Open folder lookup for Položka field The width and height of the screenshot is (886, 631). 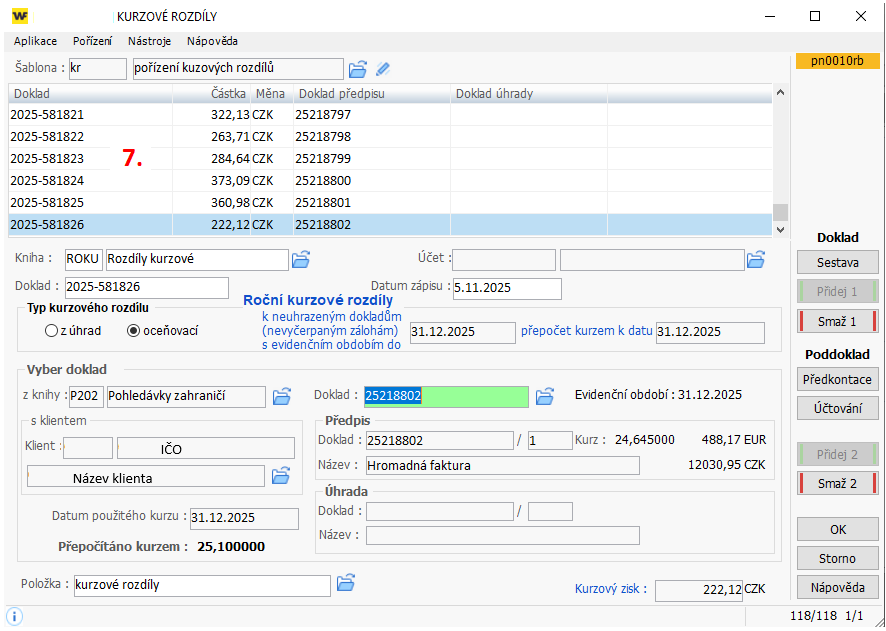pos(345,583)
